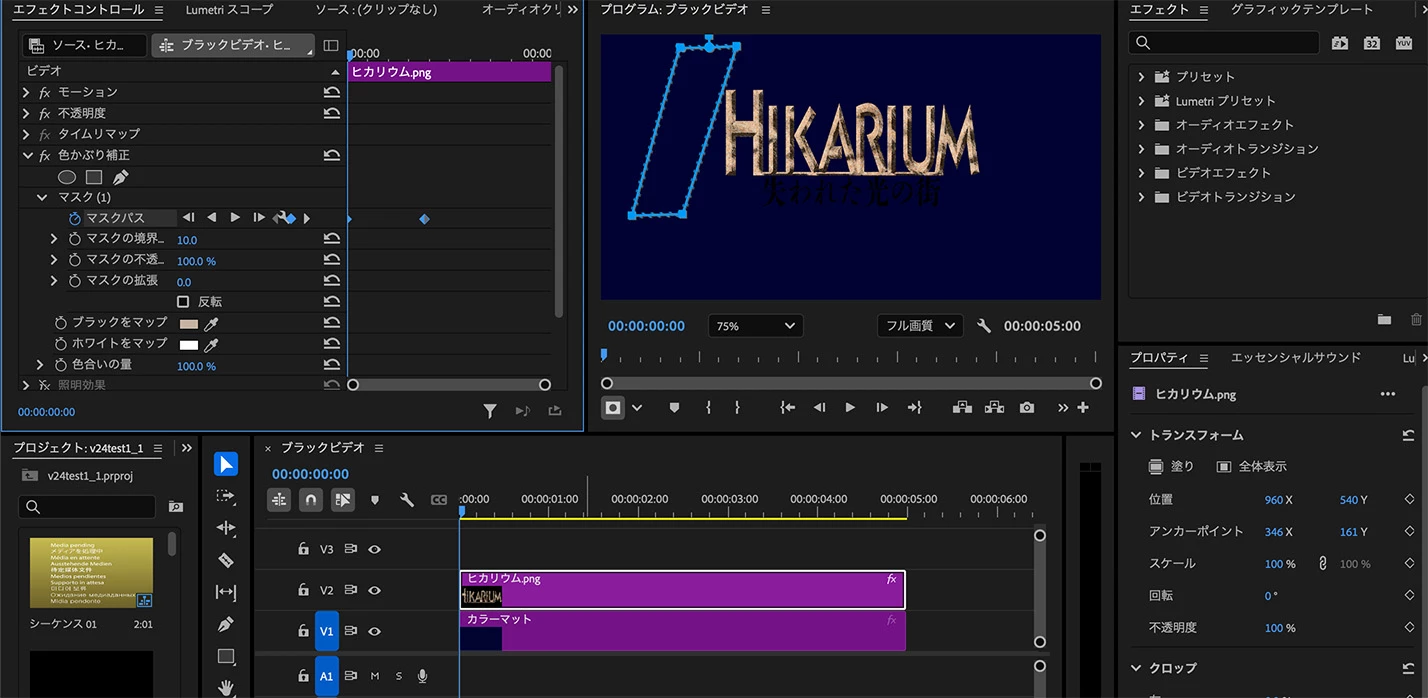Create new custom bin in Effects panel
The width and height of the screenshot is (1428, 698).
click(1384, 320)
